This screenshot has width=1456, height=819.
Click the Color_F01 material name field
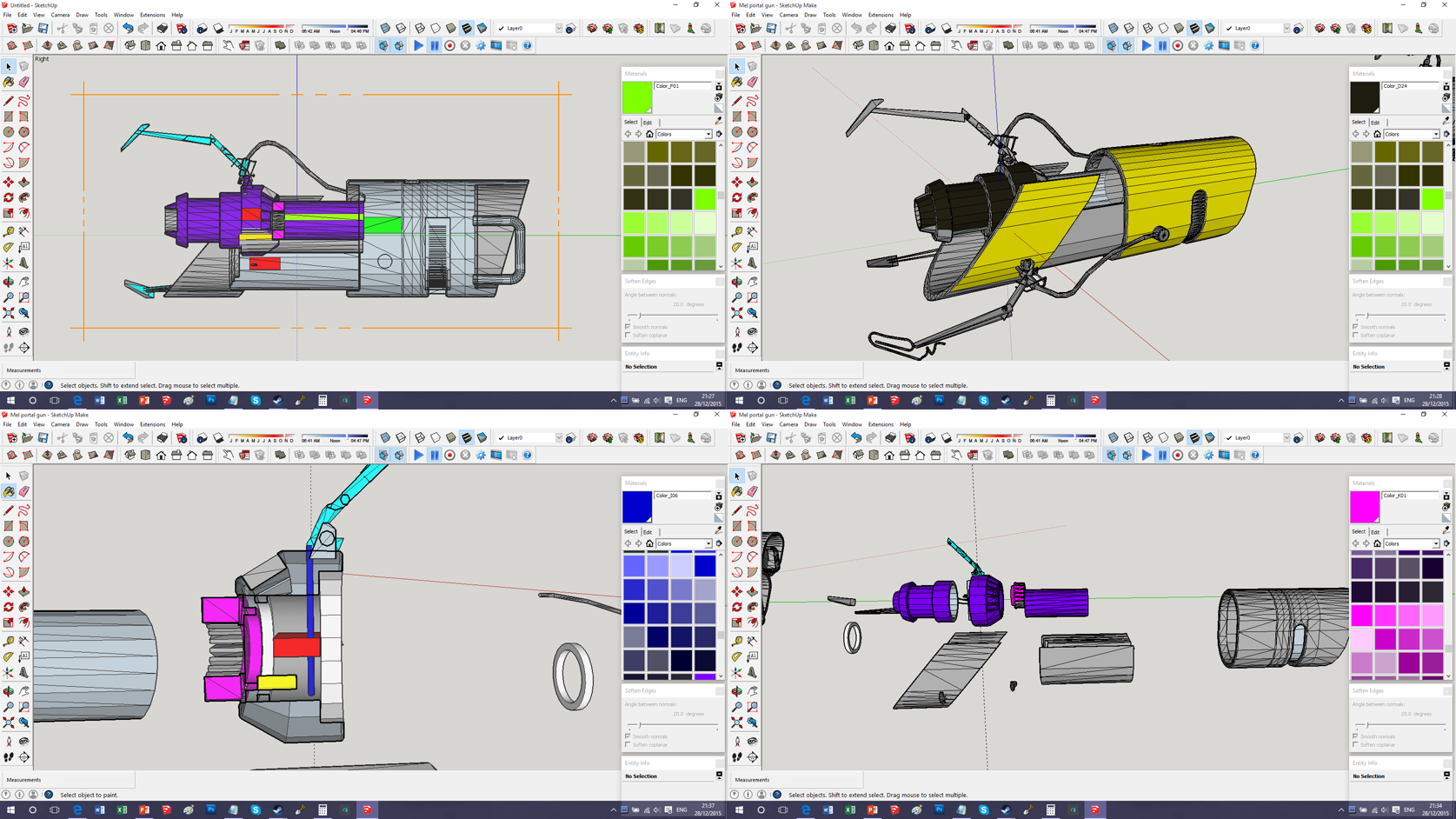[683, 86]
